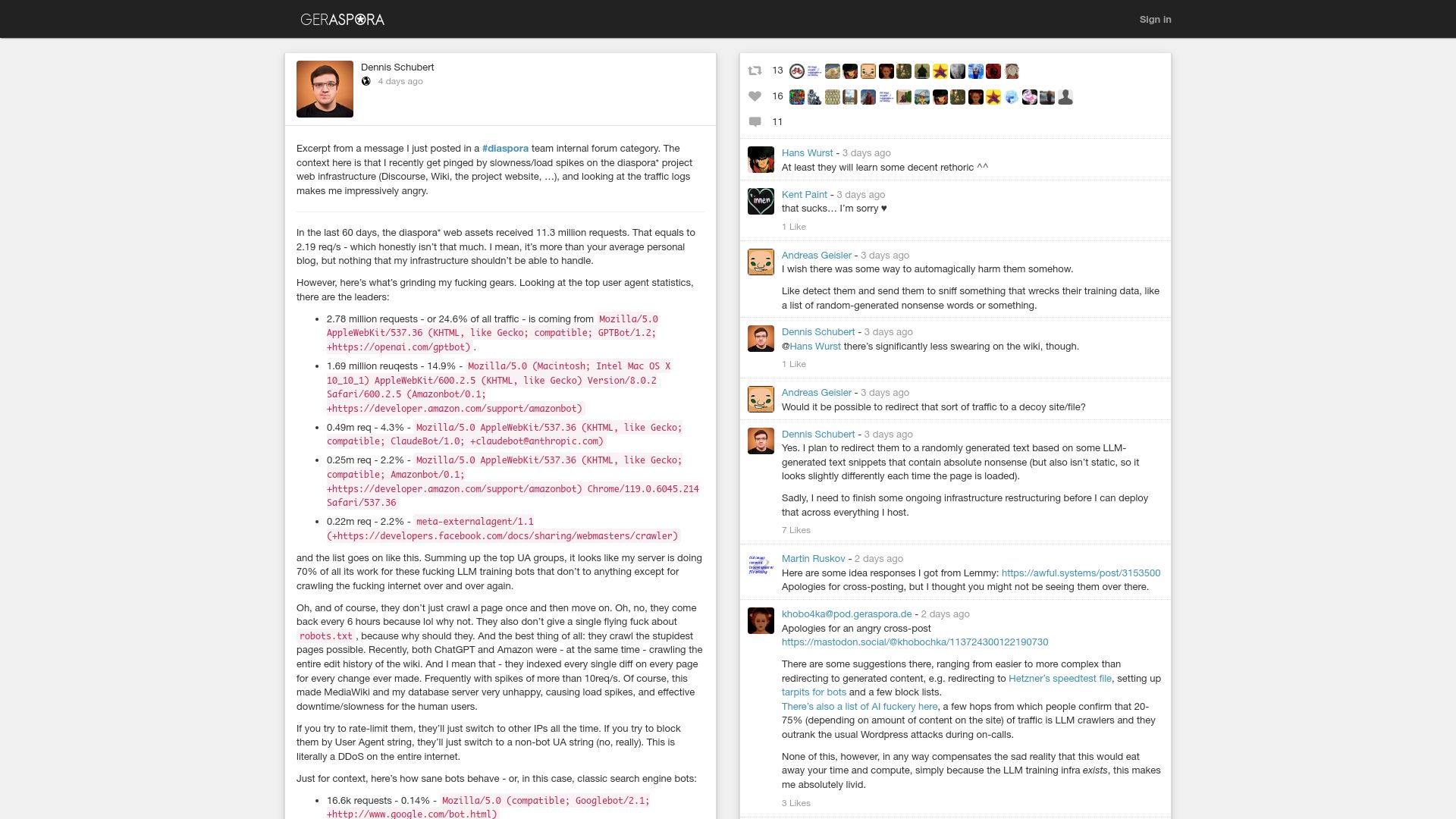
Task: Open the avatar beside the 'automagically harm them' comment
Action: click(x=761, y=262)
